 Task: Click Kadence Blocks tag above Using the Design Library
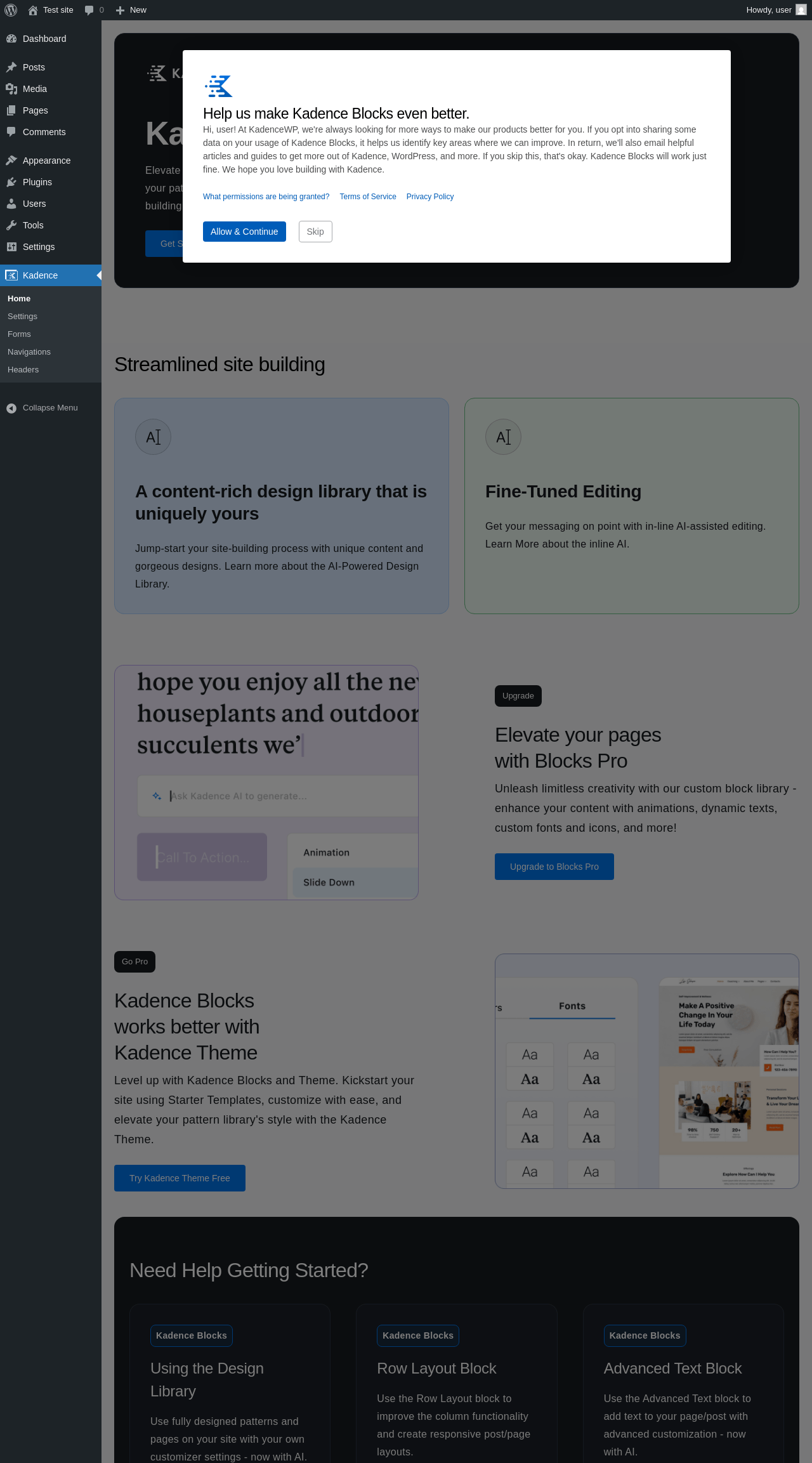[192, 1335]
